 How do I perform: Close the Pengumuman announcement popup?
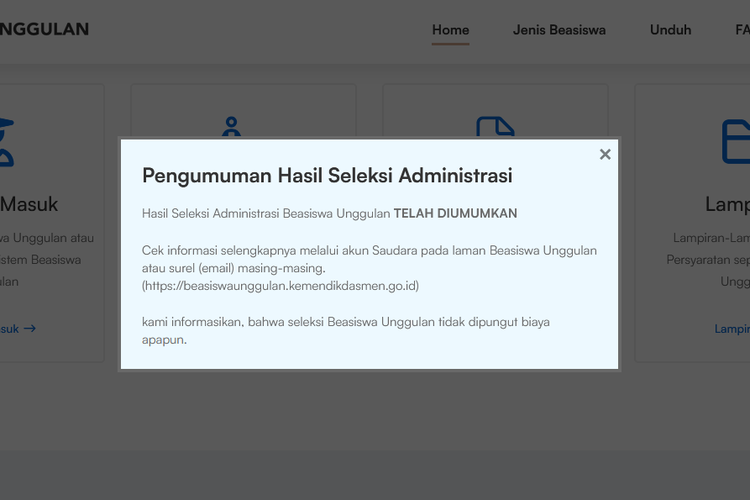(x=605, y=154)
